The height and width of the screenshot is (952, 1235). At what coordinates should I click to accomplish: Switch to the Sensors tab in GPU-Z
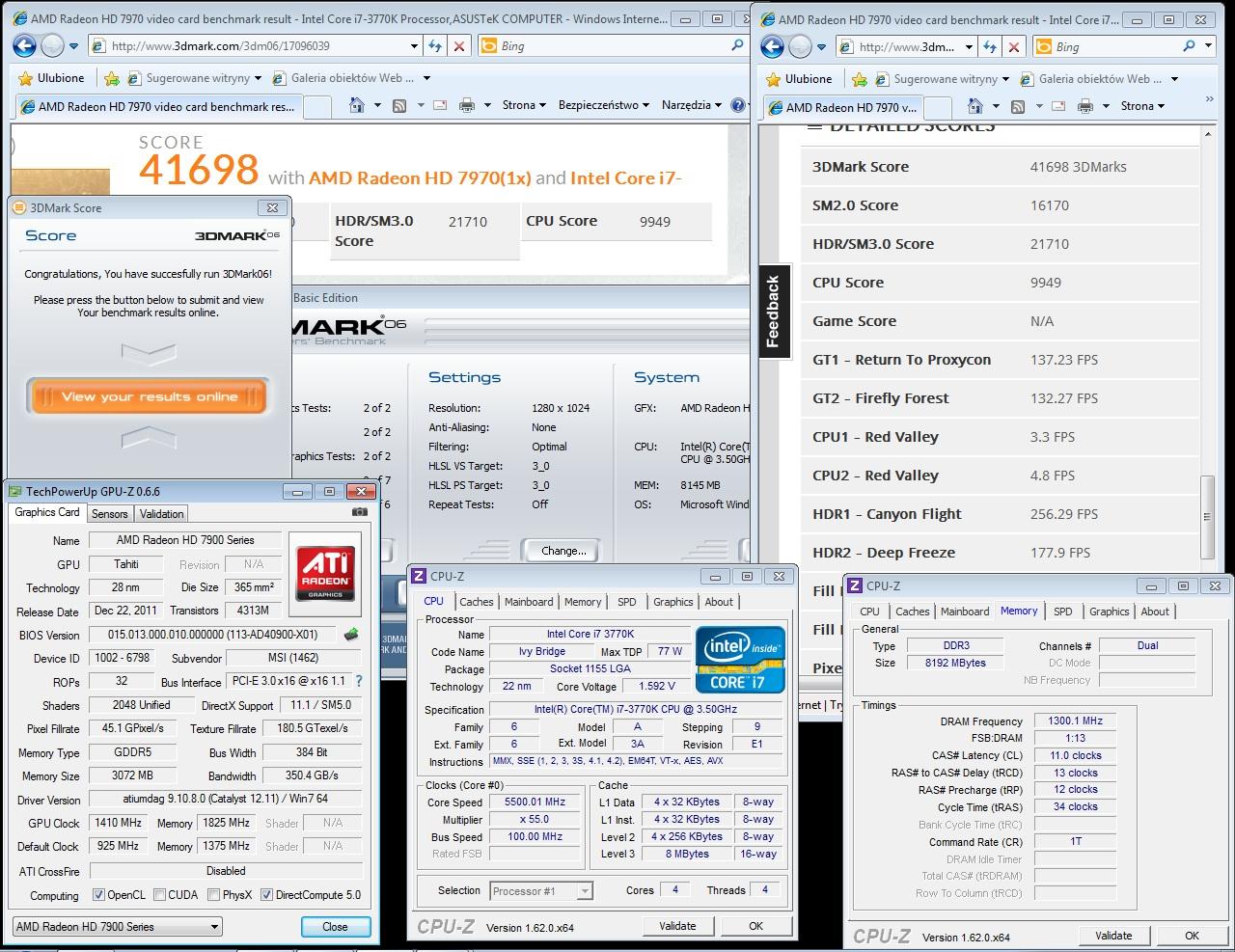(110, 514)
